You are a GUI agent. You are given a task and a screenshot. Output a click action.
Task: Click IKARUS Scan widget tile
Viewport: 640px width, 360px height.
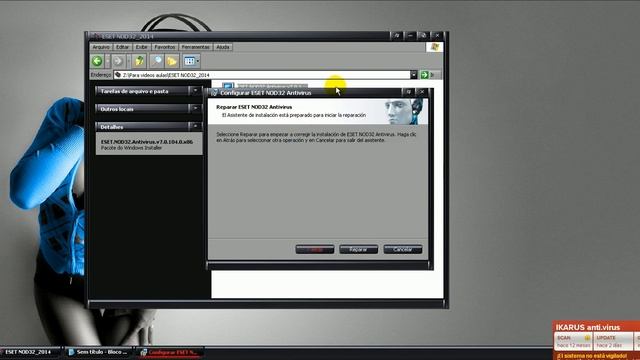(x=573, y=341)
